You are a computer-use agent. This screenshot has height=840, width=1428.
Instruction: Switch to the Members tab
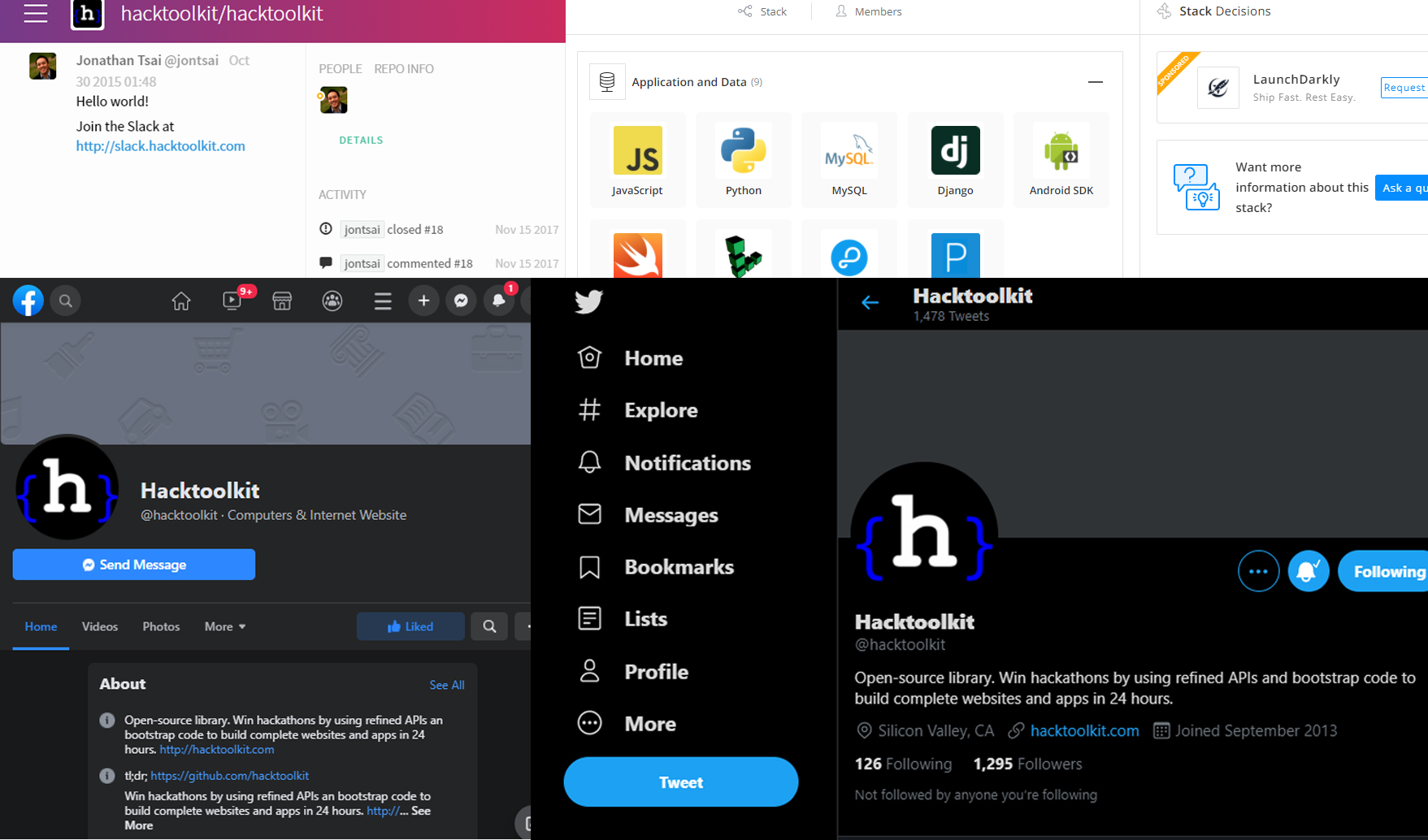[x=869, y=11]
